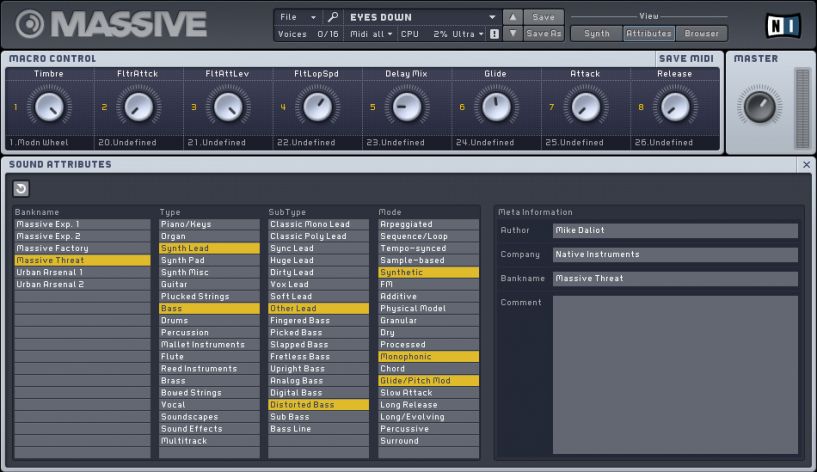The height and width of the screenshot is (472, 817).
Task: Switch to the Attributes view
Action: click(x=649, y=33)
